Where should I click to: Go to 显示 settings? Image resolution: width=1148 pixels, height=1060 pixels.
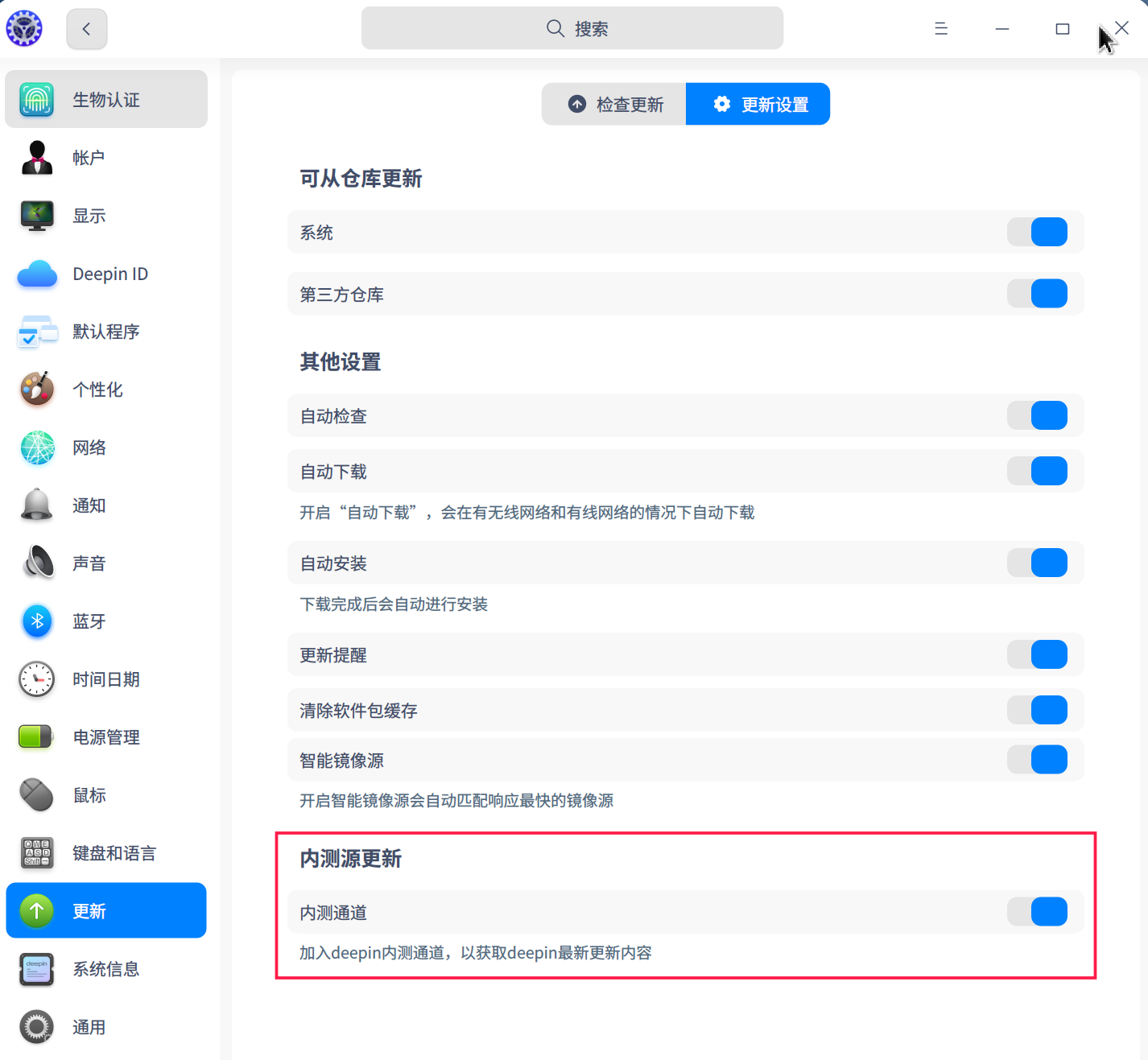coord(106,216)
